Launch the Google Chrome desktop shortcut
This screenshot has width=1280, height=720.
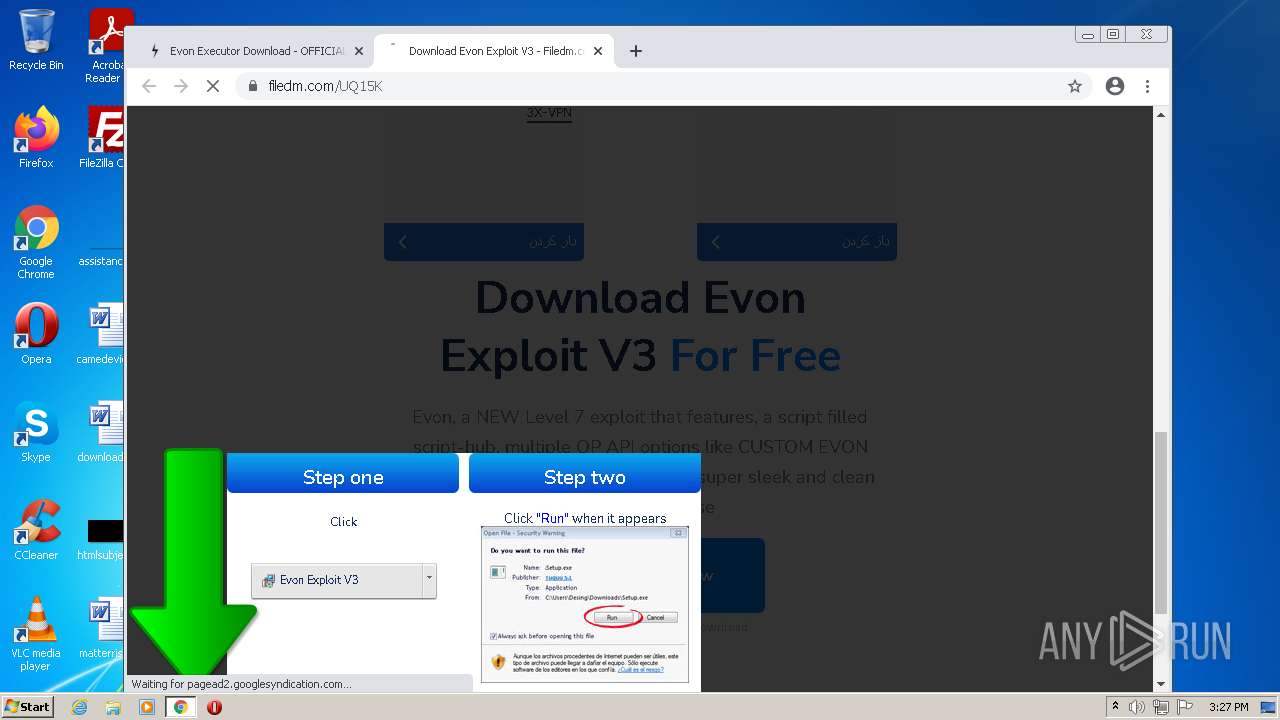(x=36, y=243)
